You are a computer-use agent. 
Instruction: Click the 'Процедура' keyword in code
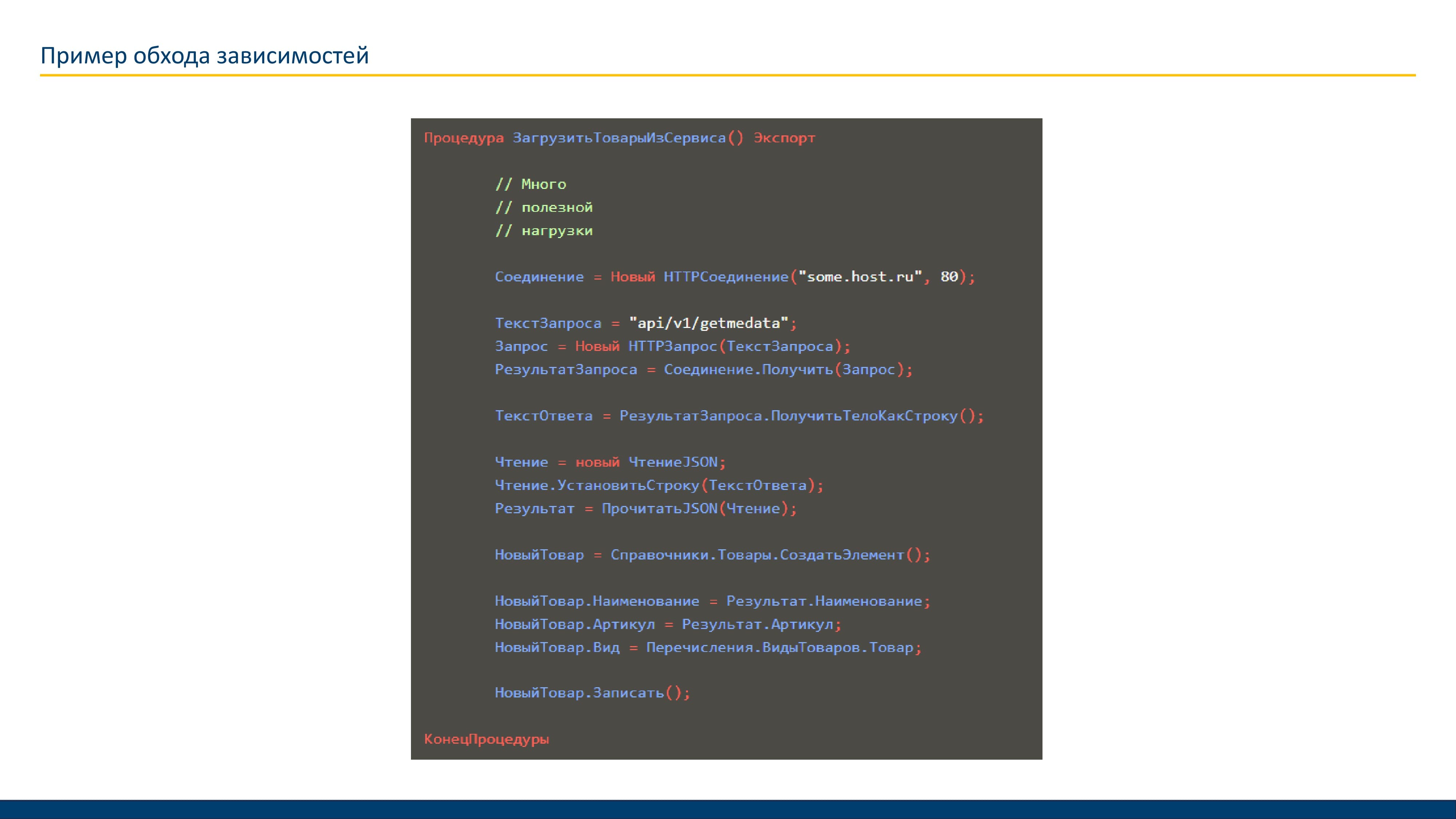coord(463,138)
